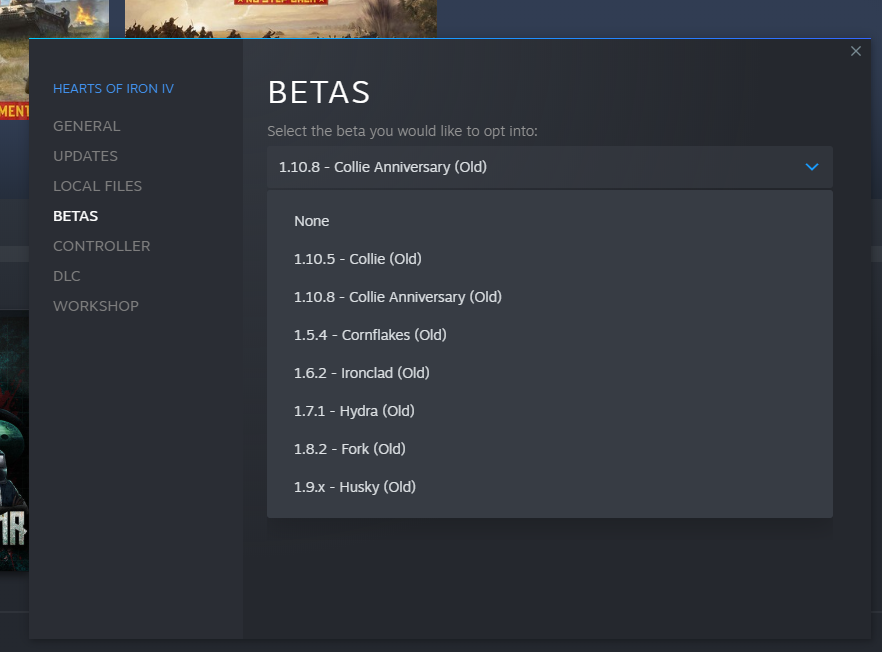Pick the 1.6.2 Ironclad (Old) beta
Image resolution: width=882 pixels, height=652 pixels.
tap(361, 372)
